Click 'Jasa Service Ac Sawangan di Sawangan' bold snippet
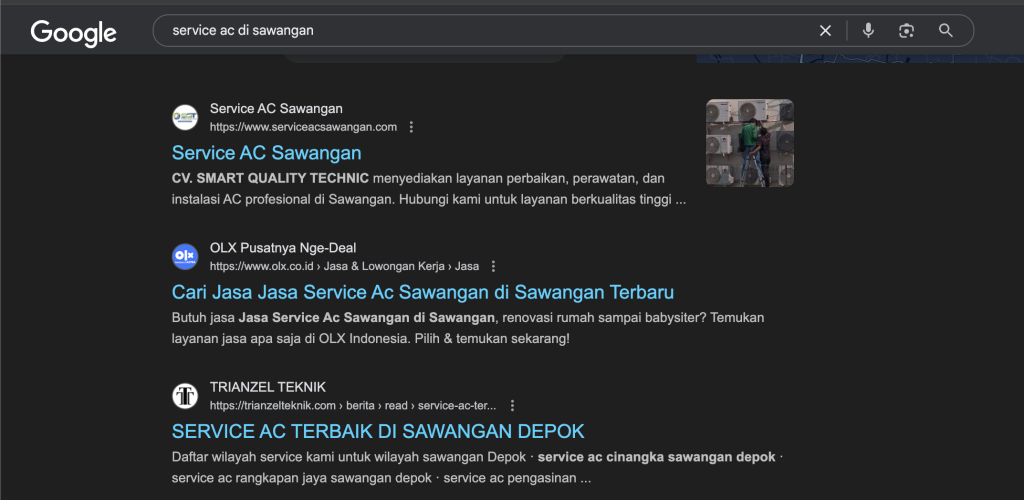 click(x=367, y=318)
